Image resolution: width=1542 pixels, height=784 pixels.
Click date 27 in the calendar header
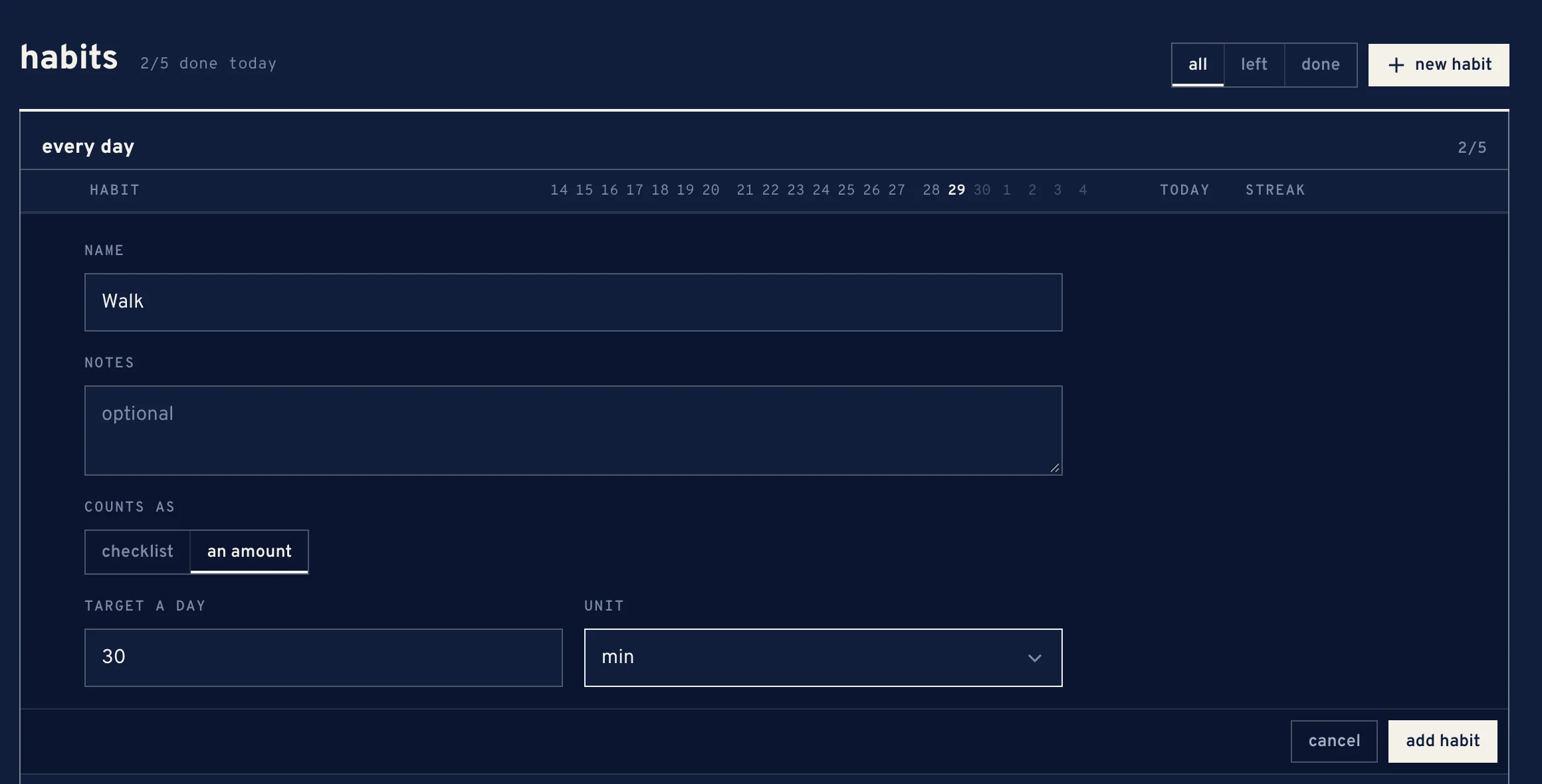pos(897,190)
